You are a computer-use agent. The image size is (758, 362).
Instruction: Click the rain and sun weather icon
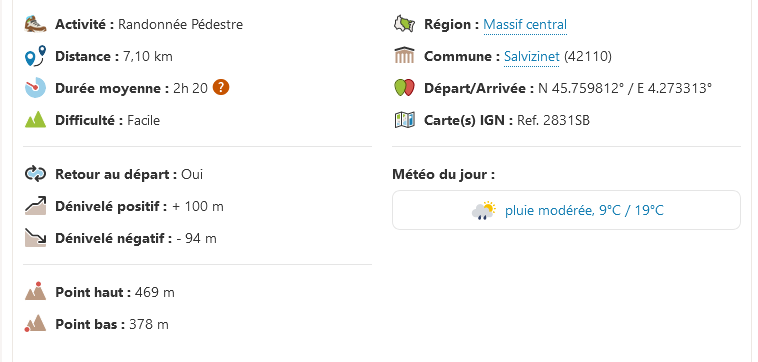pyautogui.click(x=484, y=210)
